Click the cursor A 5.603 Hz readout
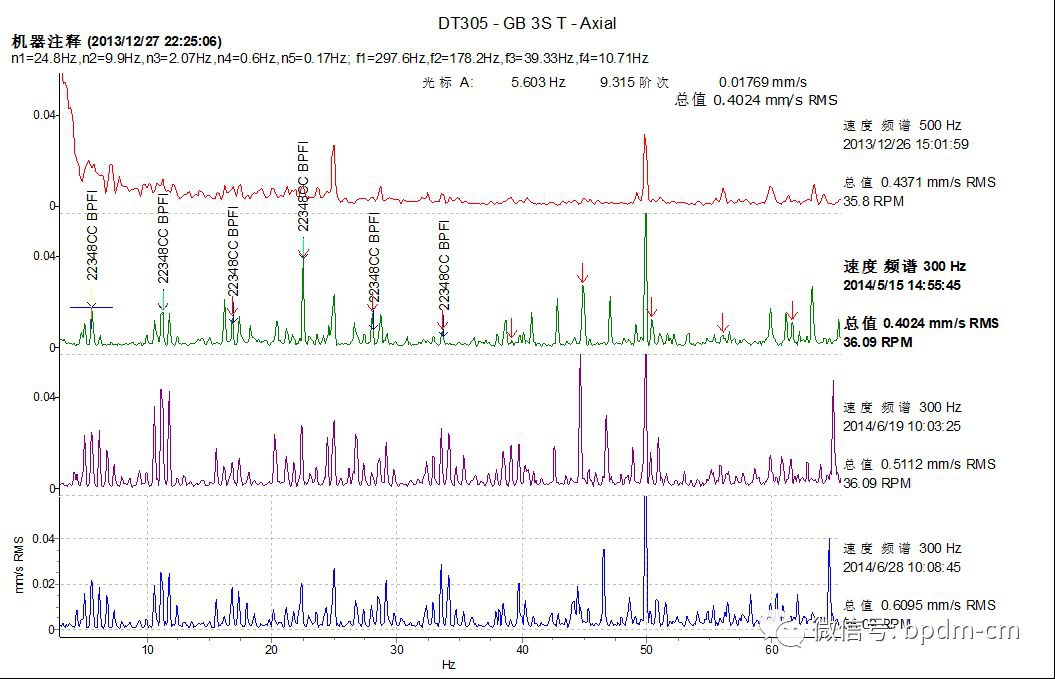The width and height of the screenshot is (1055, 679). point(537,83)
